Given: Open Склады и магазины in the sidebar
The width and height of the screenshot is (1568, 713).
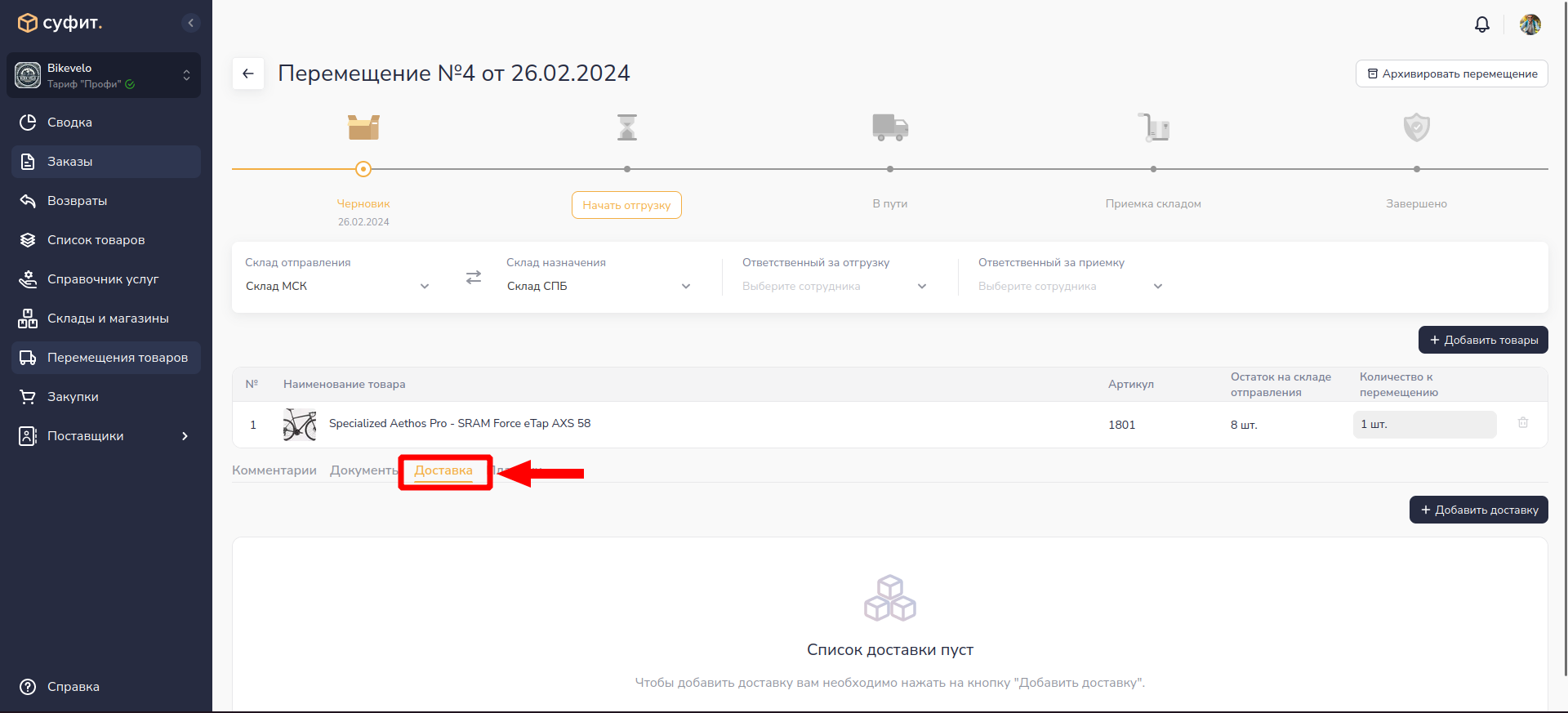Looking at the screenshot, I should 106,319.
